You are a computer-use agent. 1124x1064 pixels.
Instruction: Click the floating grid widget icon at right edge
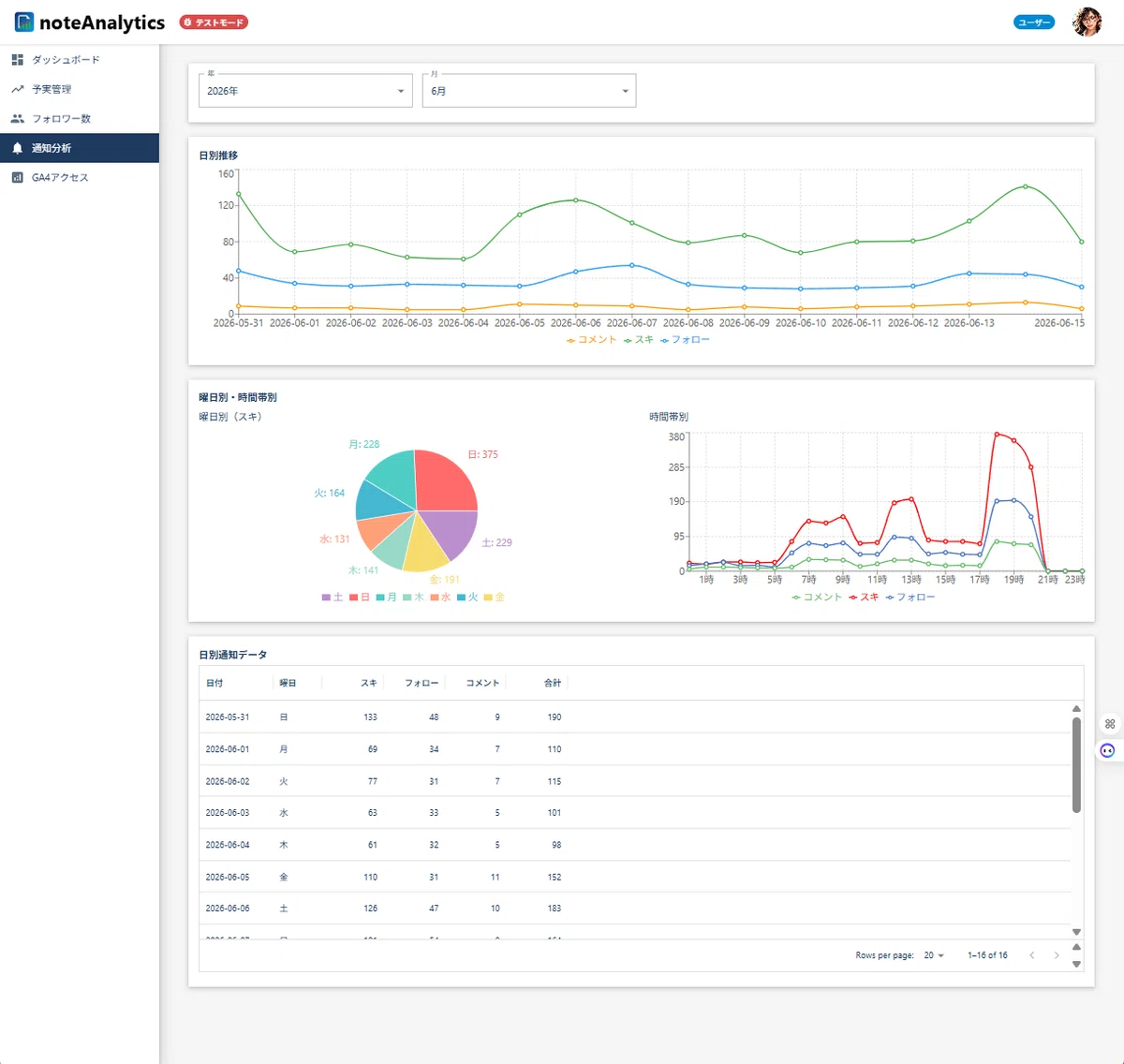pos(1110,724)
